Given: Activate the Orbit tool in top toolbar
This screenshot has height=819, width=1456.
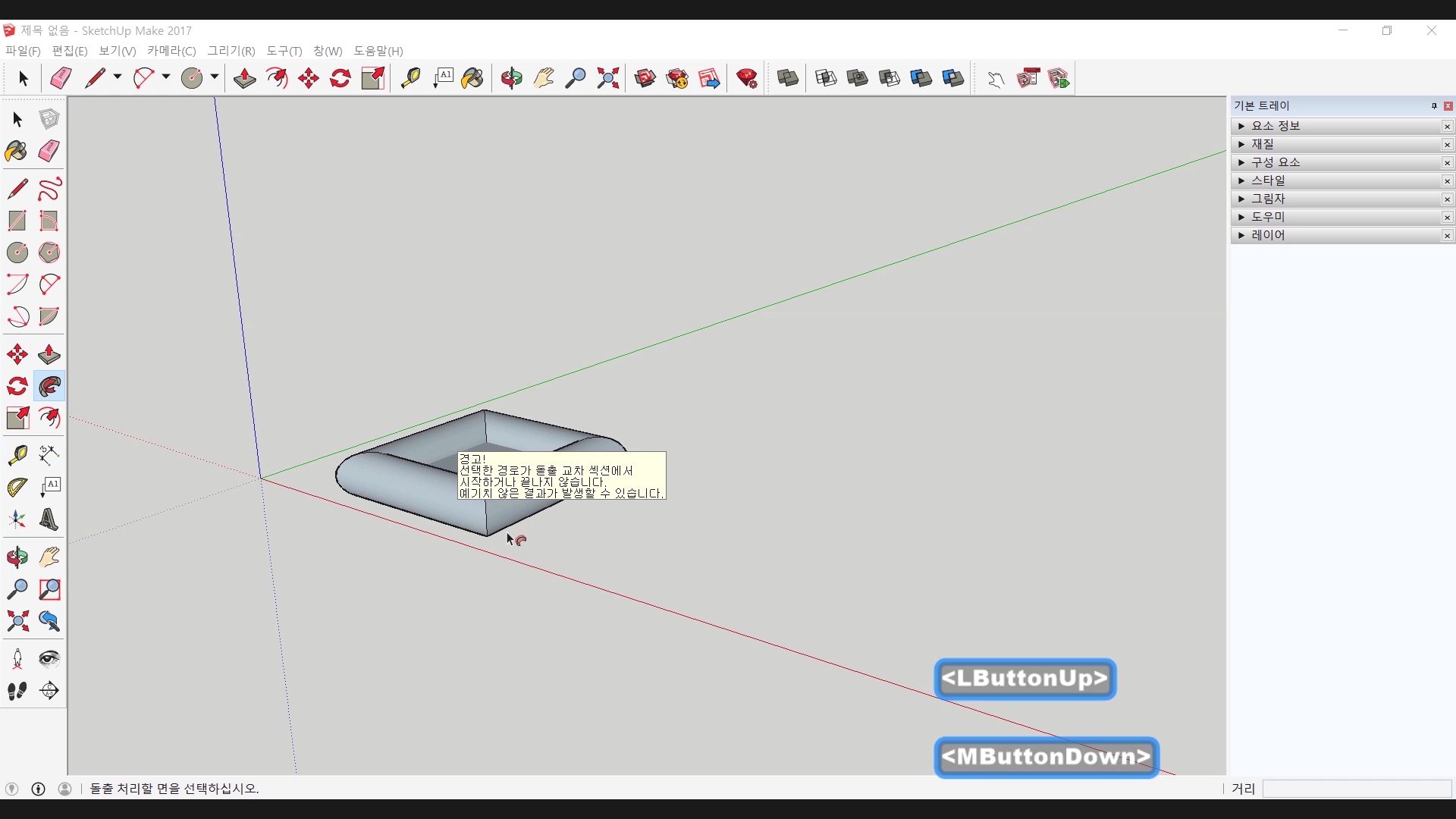Looking at the screenshot, I should pos(511,78).
